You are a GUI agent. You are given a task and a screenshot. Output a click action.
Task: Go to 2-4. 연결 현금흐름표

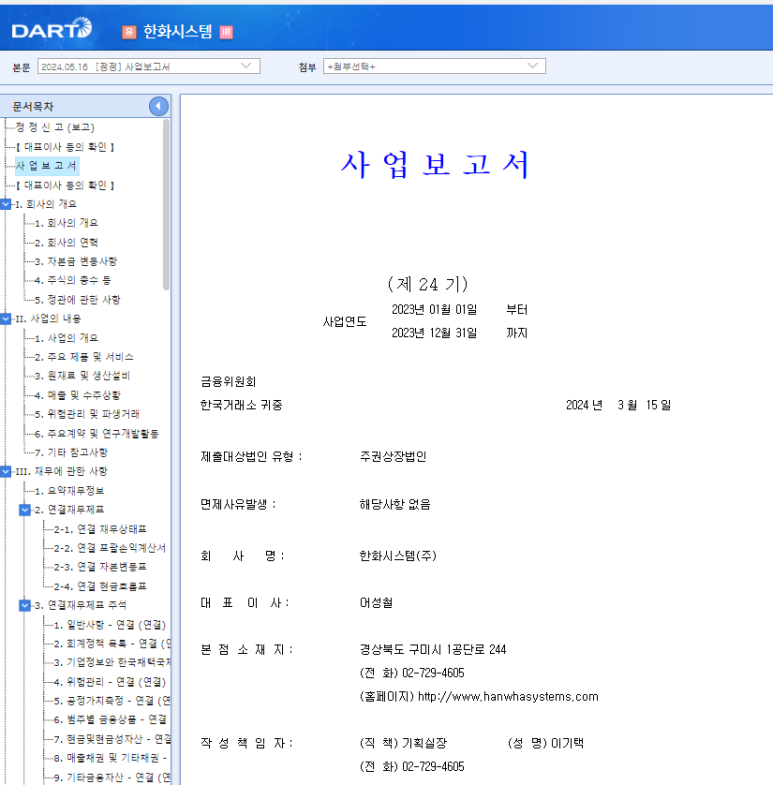pos(100,586)
